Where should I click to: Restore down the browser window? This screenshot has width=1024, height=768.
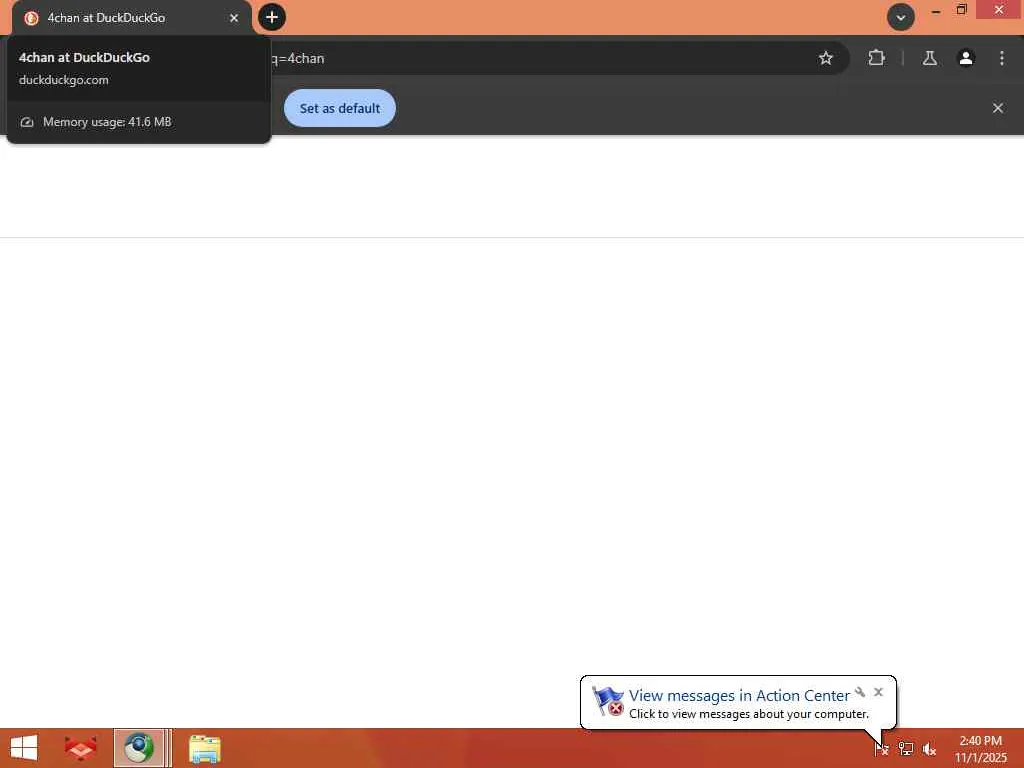(x=961, y=10)
